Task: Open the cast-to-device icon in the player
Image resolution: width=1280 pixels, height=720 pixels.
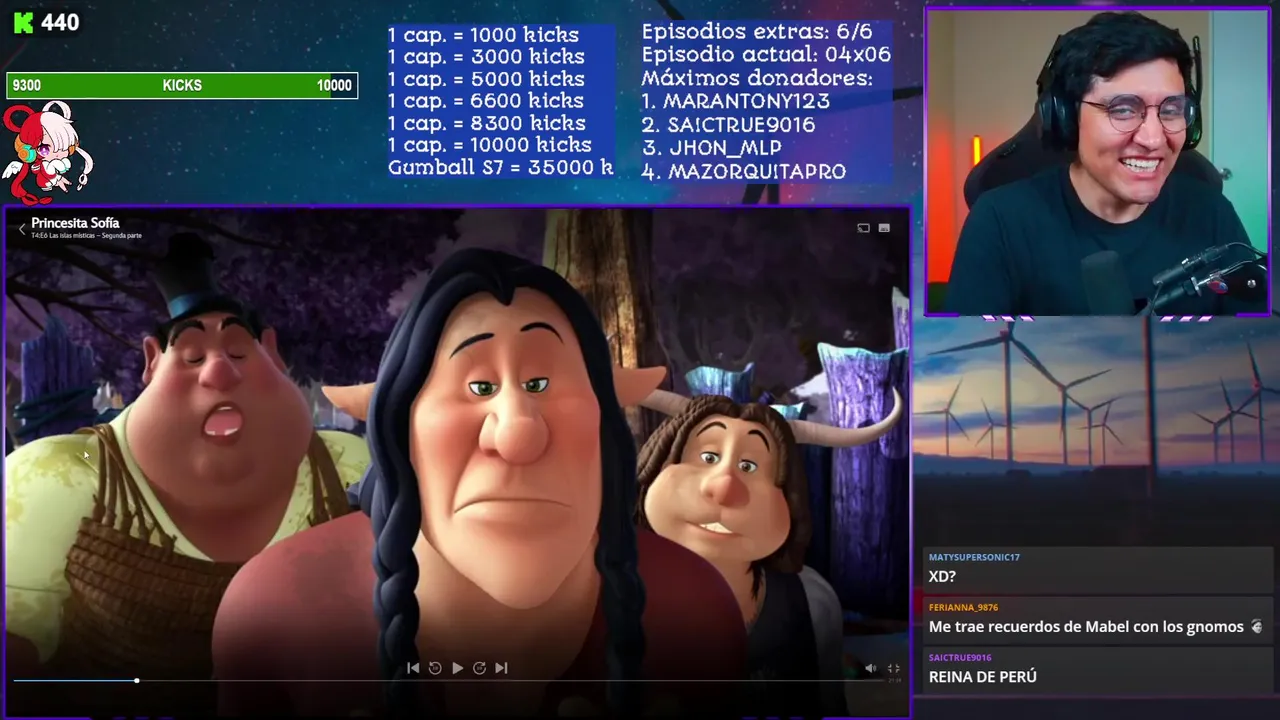Action: pyautogui.click(x=863, y=228)
